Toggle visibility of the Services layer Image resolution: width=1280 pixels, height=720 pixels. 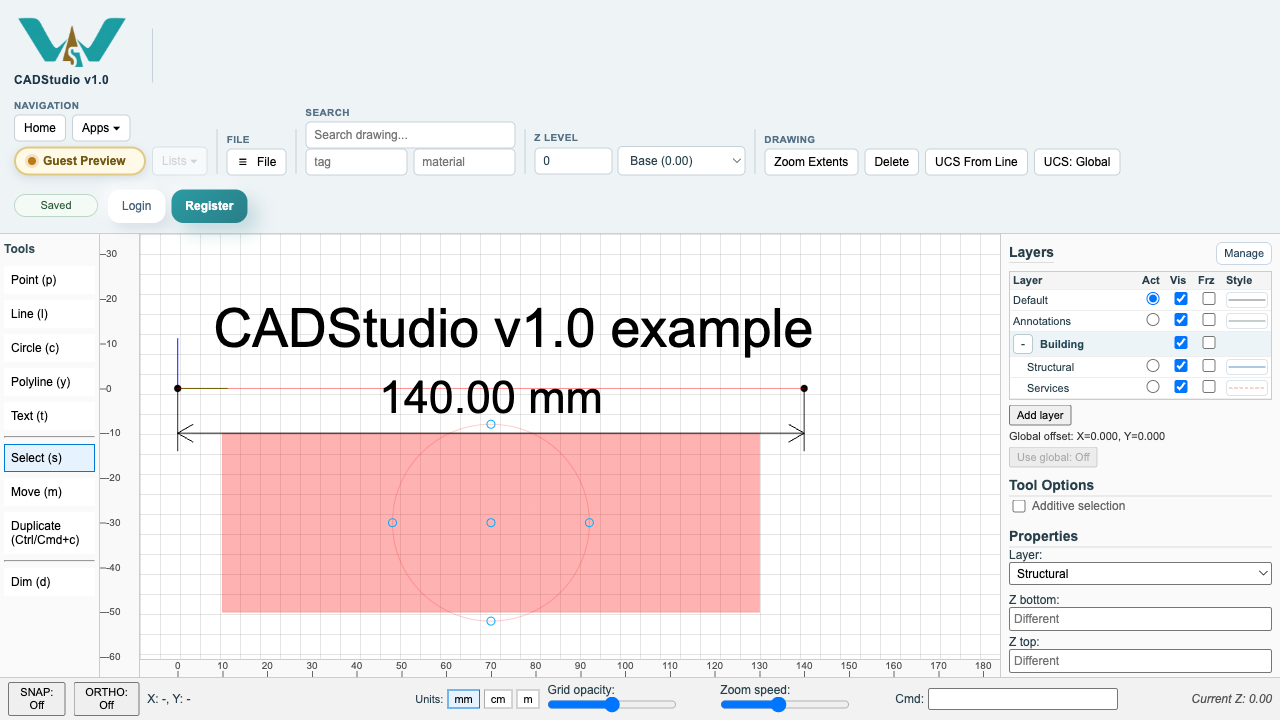(1181, 387)
